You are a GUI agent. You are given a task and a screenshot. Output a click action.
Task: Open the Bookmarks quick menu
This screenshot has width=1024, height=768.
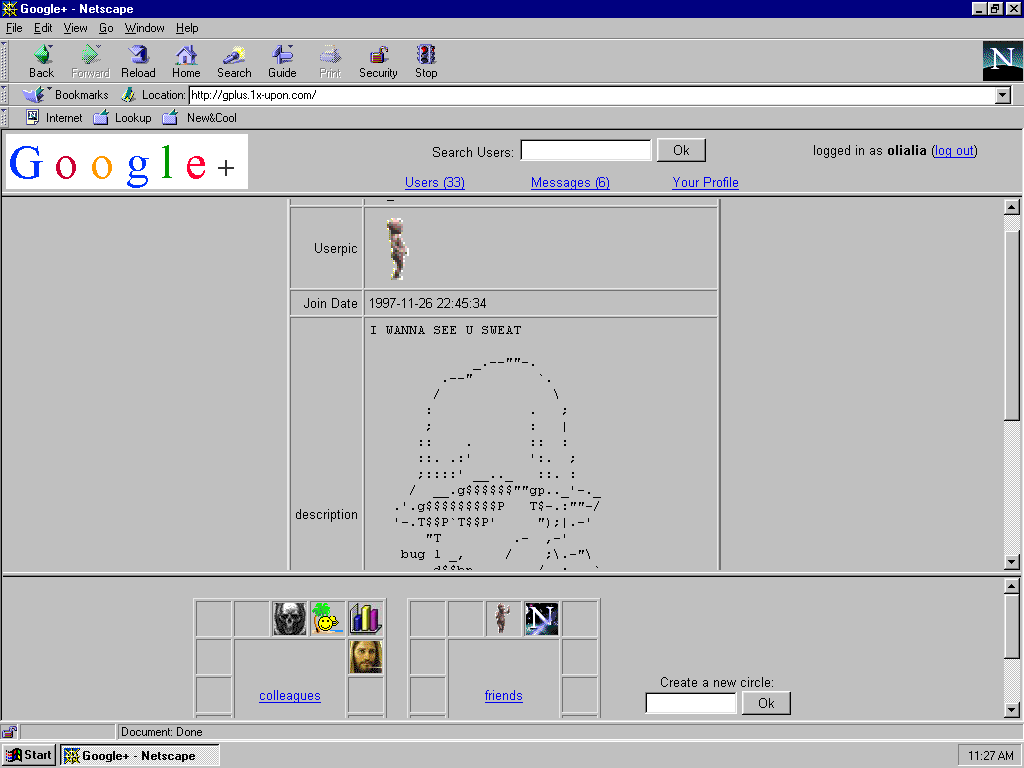(68, 95)
